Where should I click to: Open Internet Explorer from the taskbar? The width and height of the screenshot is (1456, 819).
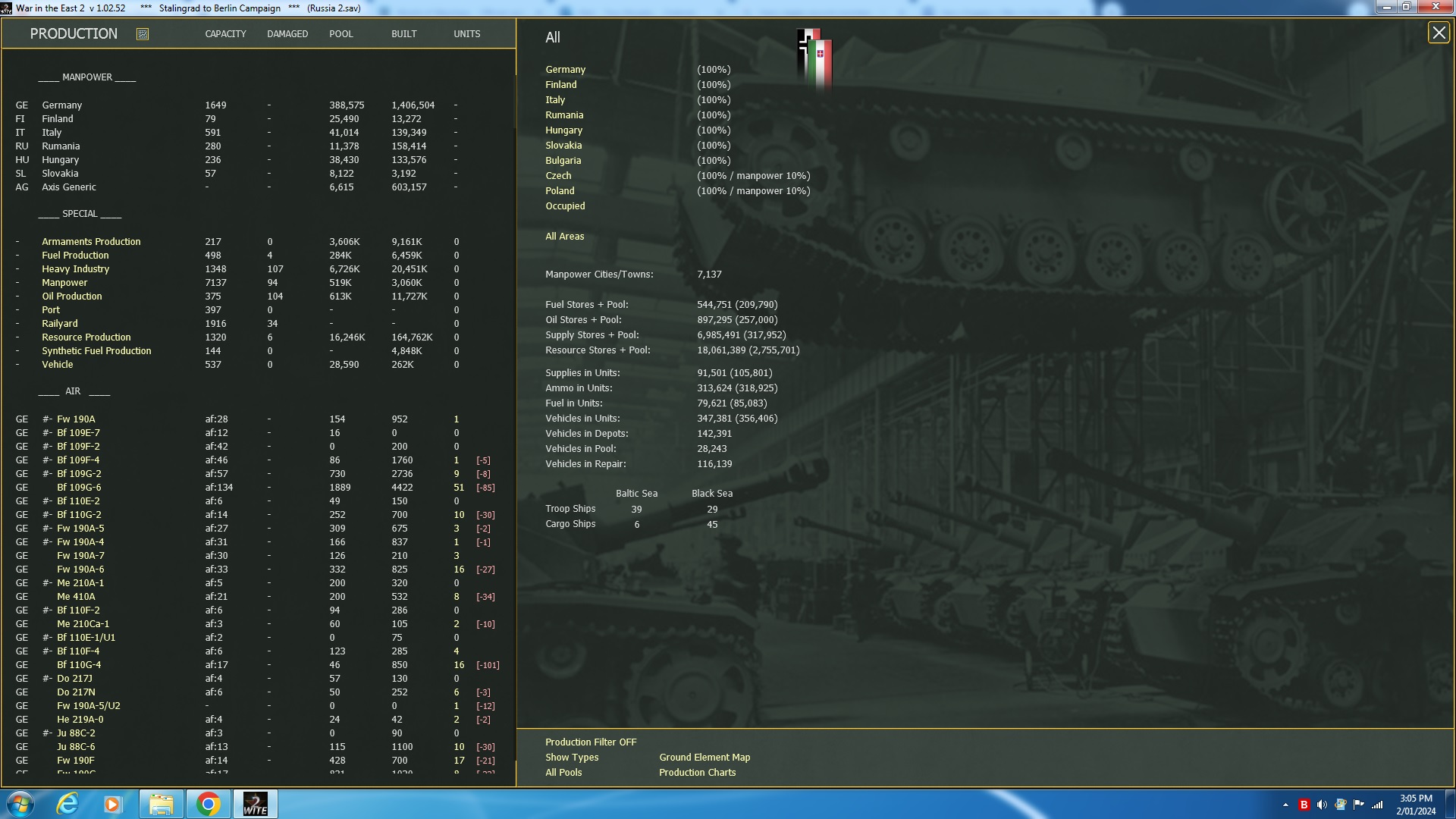coord(67,803)
